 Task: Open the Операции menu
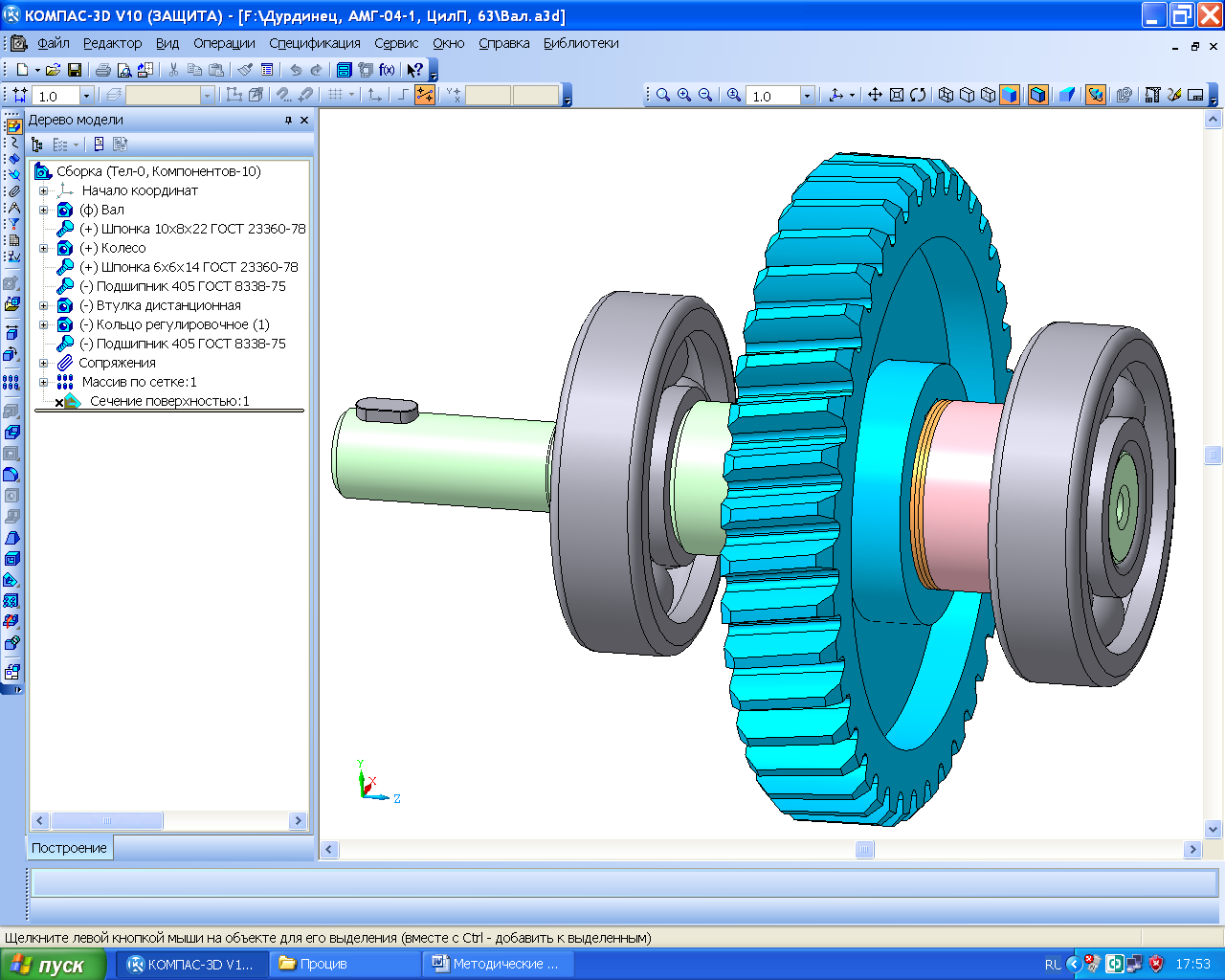(x=224, y=43)
